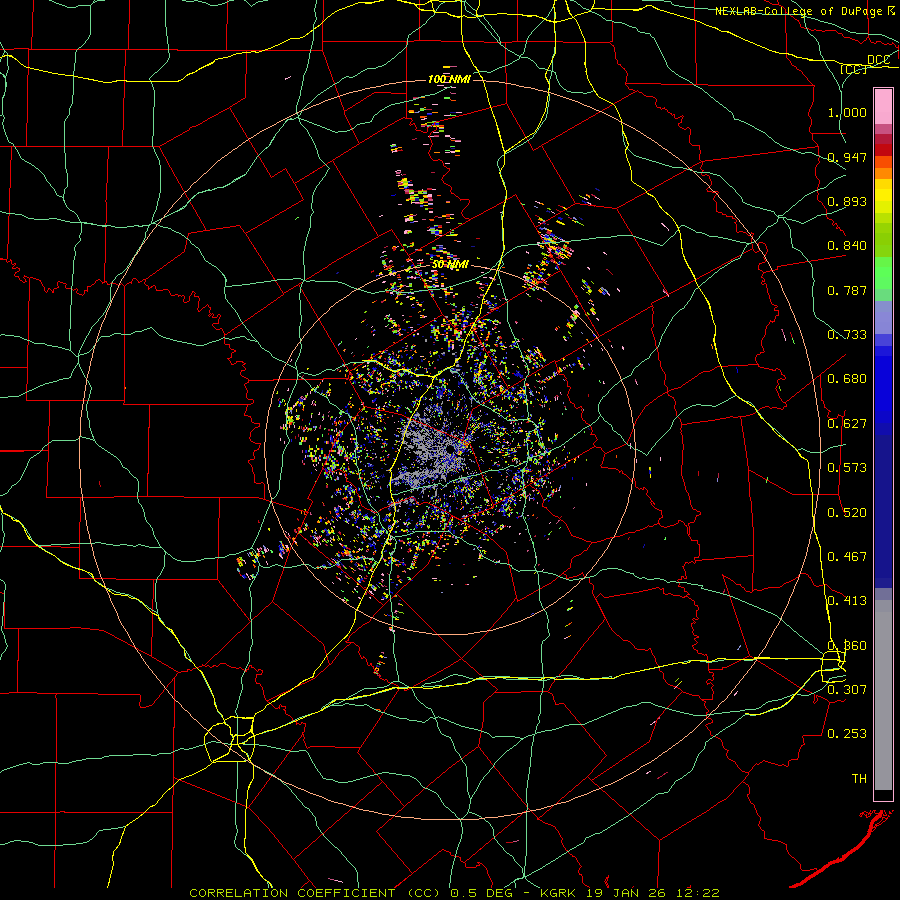This screenshot has width=900, height=900.
Task: Select the 0.573 scale value
Action: tap(847, 468)
